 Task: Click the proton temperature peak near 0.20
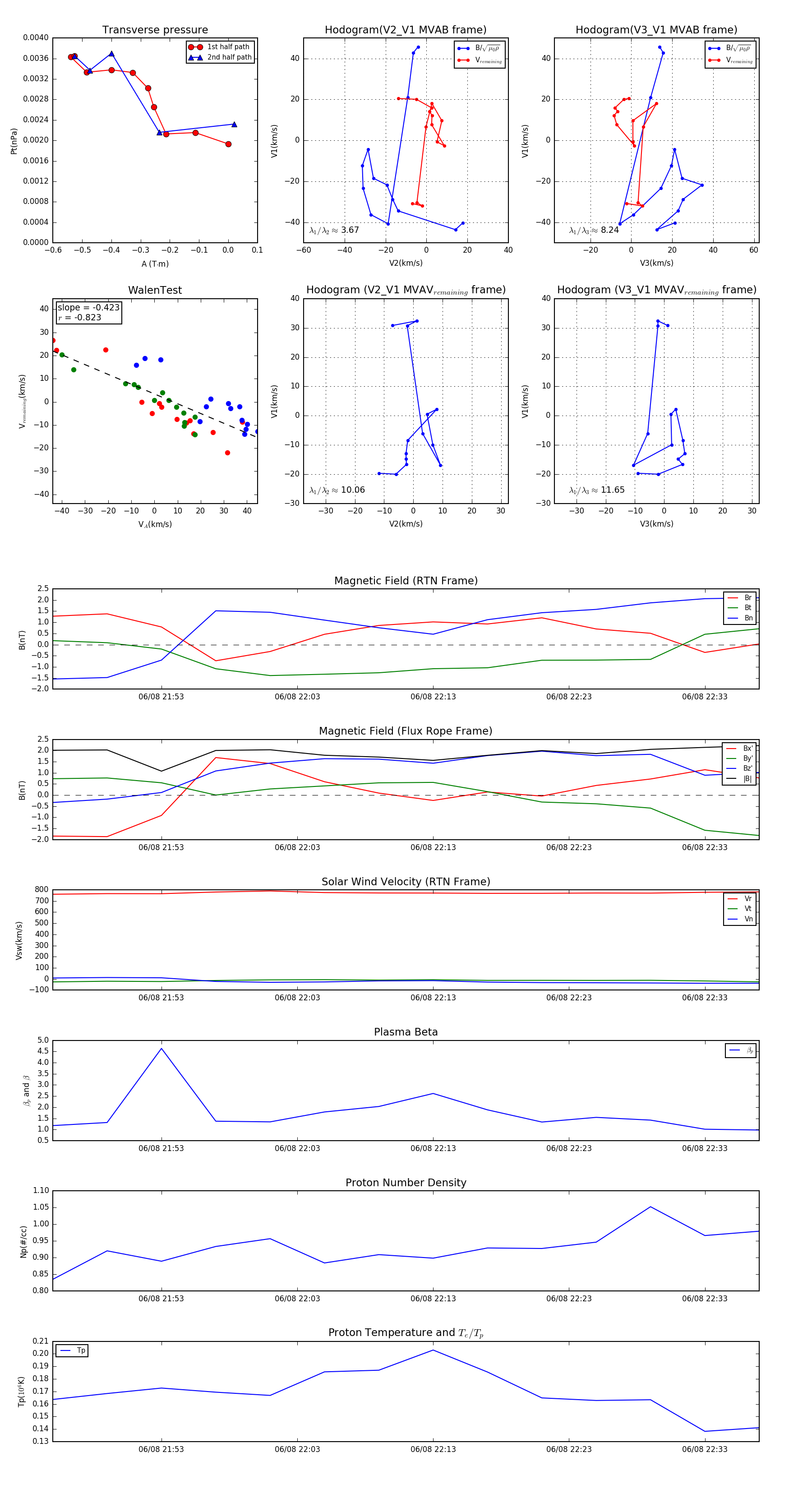tap(433, 1350)
